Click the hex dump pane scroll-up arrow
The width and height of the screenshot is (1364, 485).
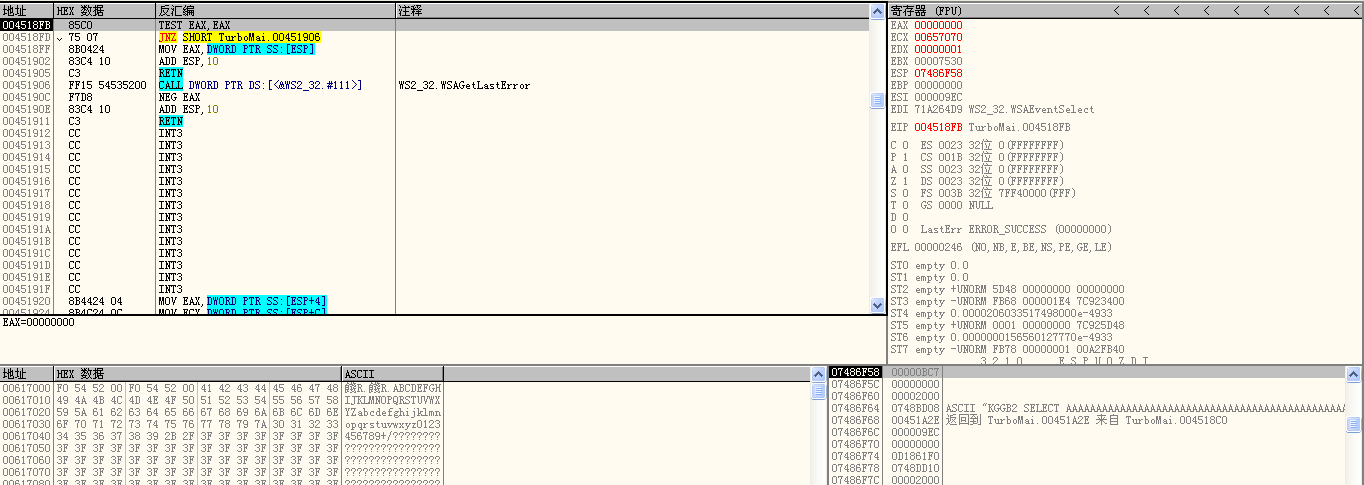click(x=818, y=373)
